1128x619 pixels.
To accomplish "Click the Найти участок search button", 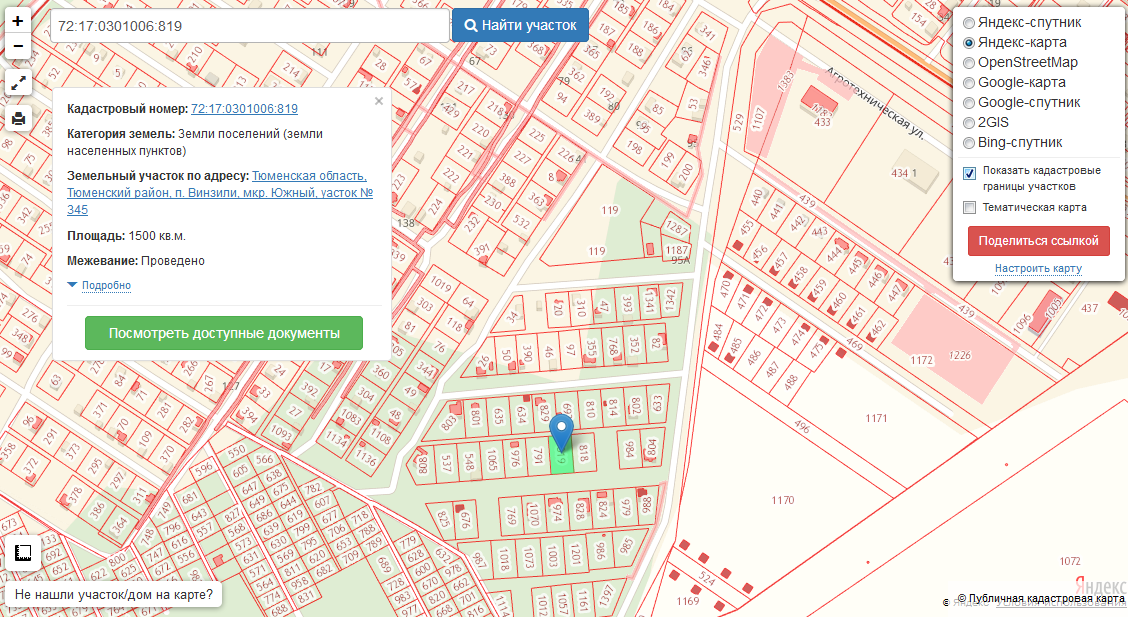I will pyautogui.click(x=520, y=25).
